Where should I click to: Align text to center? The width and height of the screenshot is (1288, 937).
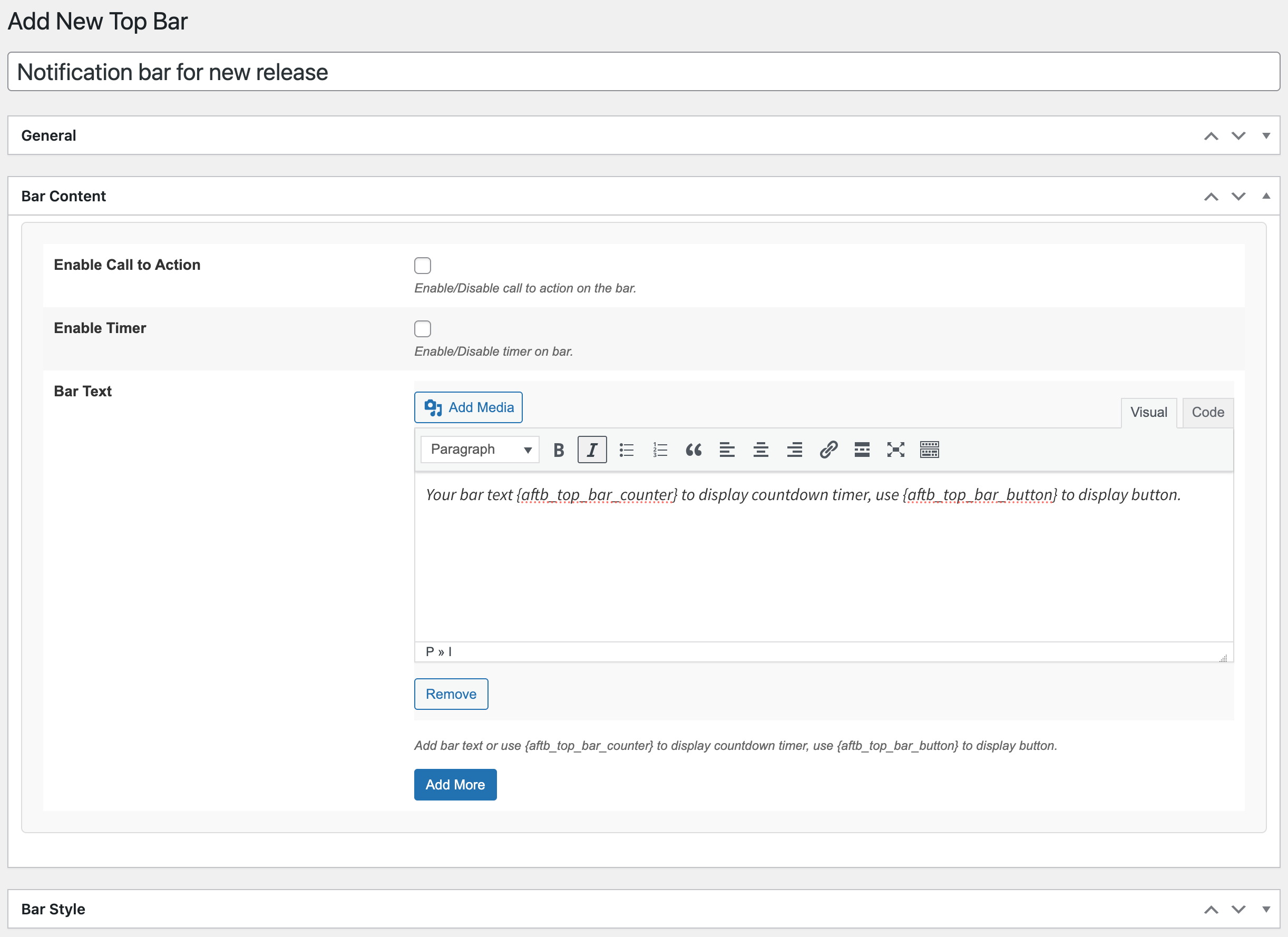(760, 449)
